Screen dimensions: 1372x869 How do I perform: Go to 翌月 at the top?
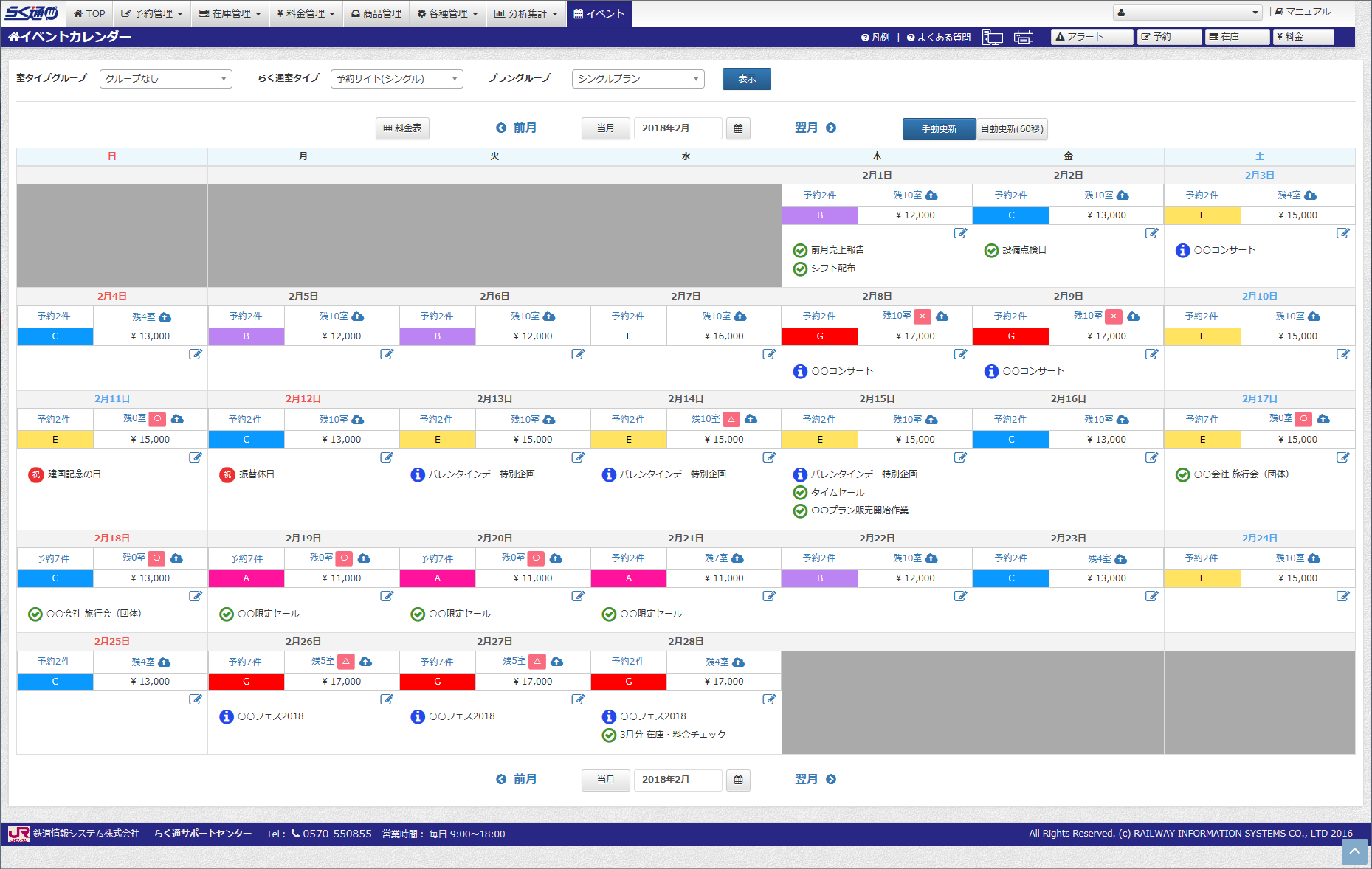815,128
